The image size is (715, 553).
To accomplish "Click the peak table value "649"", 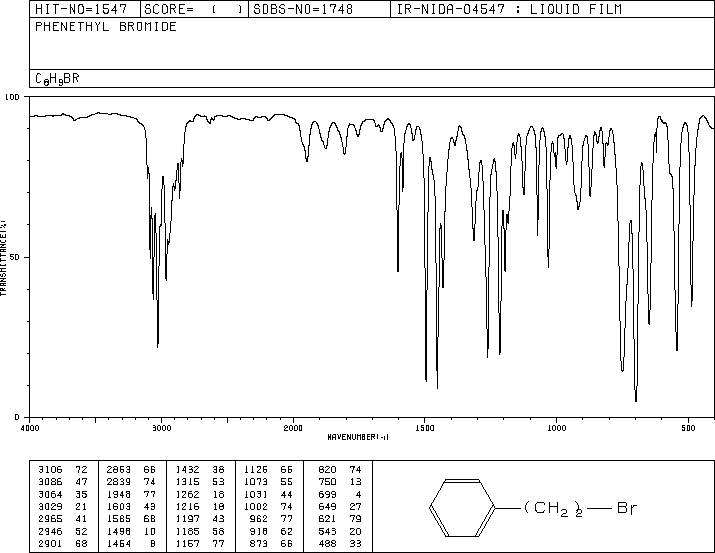I will tap(327, 506).
